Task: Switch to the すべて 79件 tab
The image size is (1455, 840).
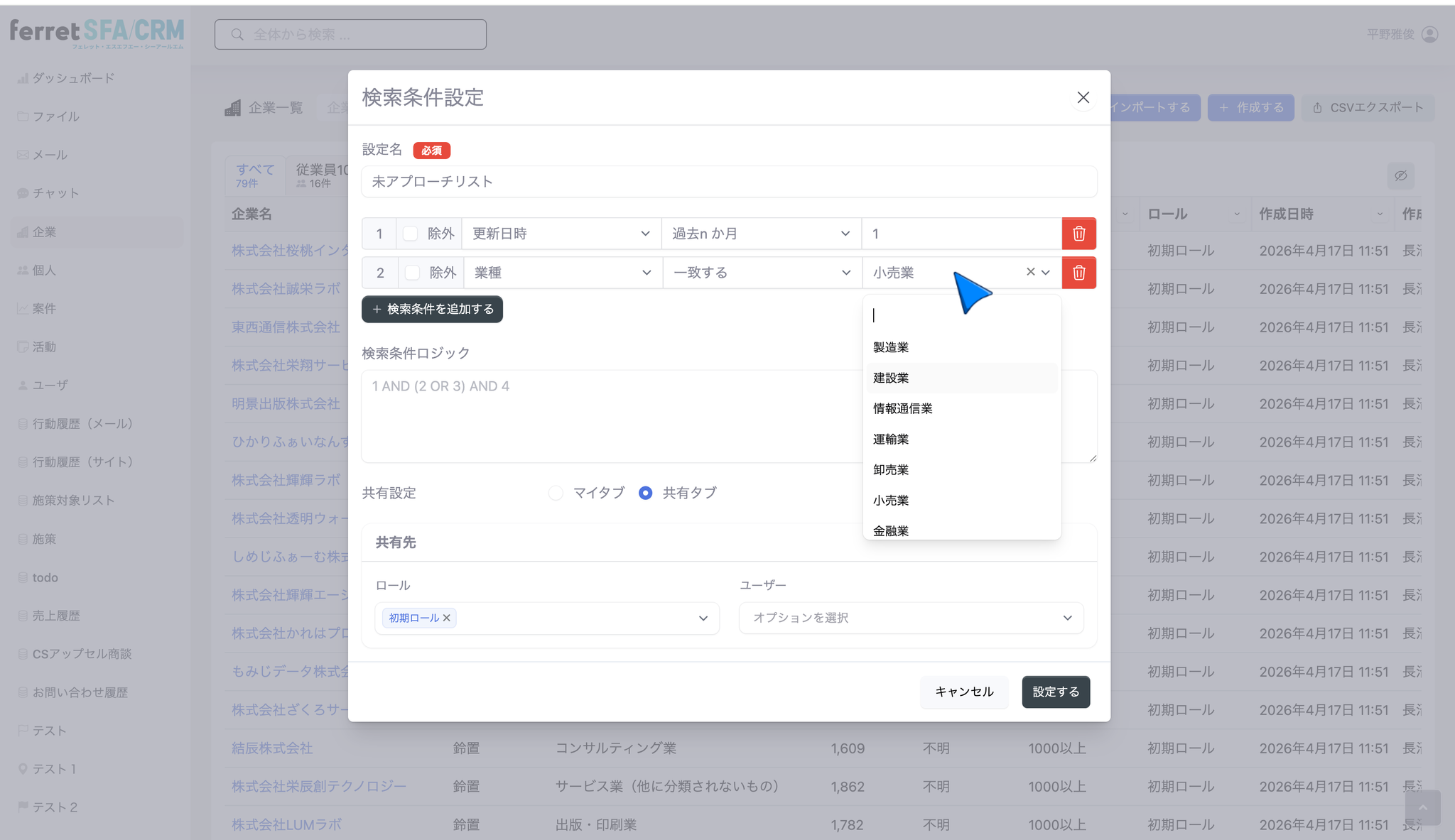Action: point(256,175)
